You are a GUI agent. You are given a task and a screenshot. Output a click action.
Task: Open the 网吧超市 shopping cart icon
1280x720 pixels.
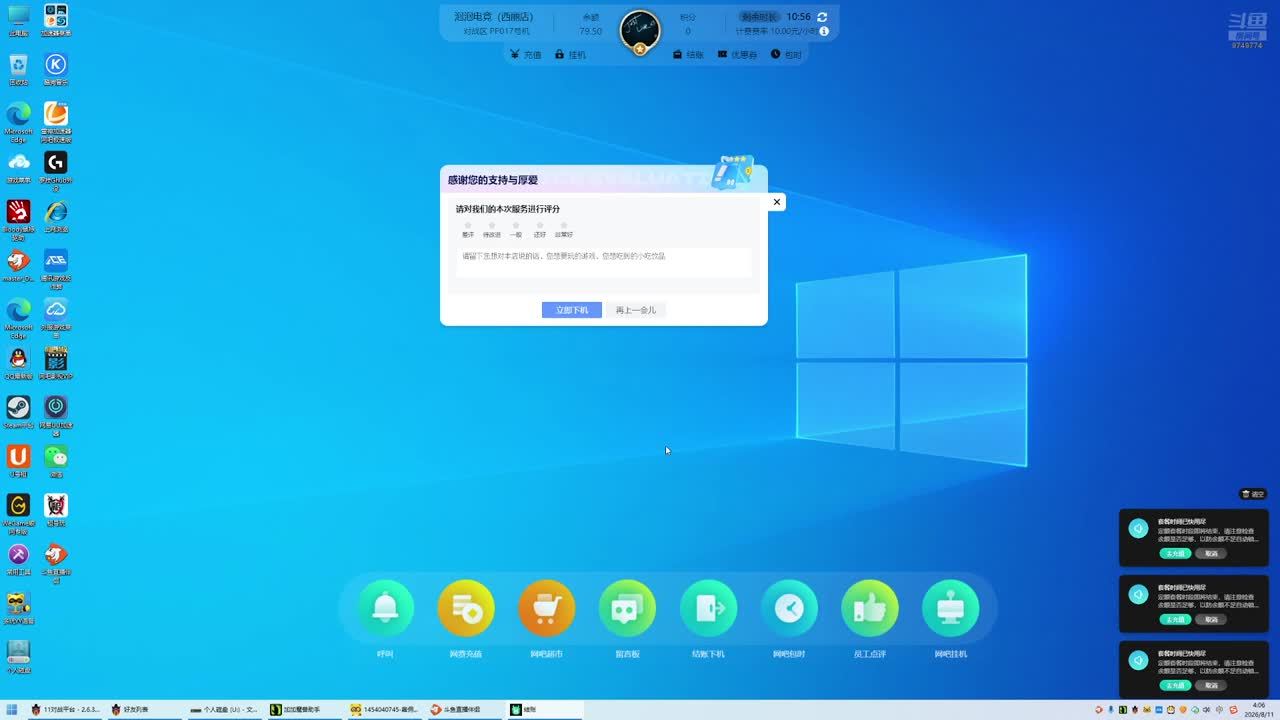(546, 608)
